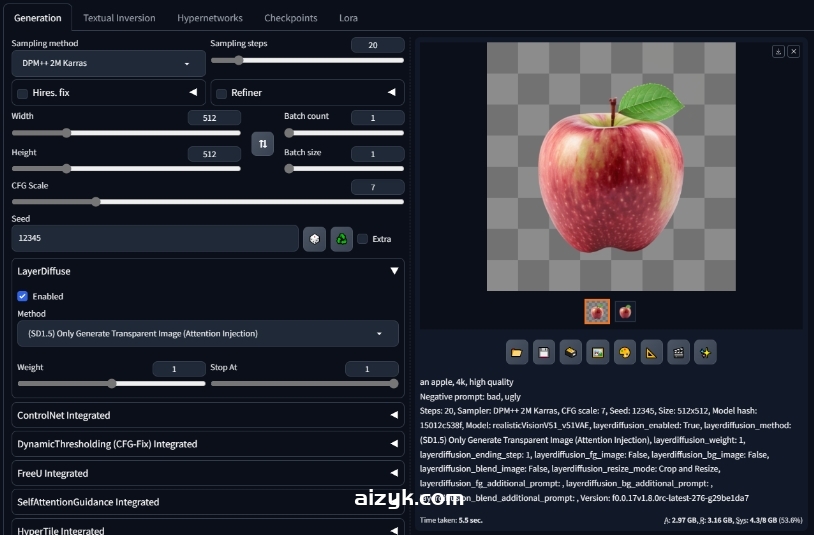Screen dimensions: 814x535
Task: Open the output folder icon below the image
Action: (x=517, y=352)
